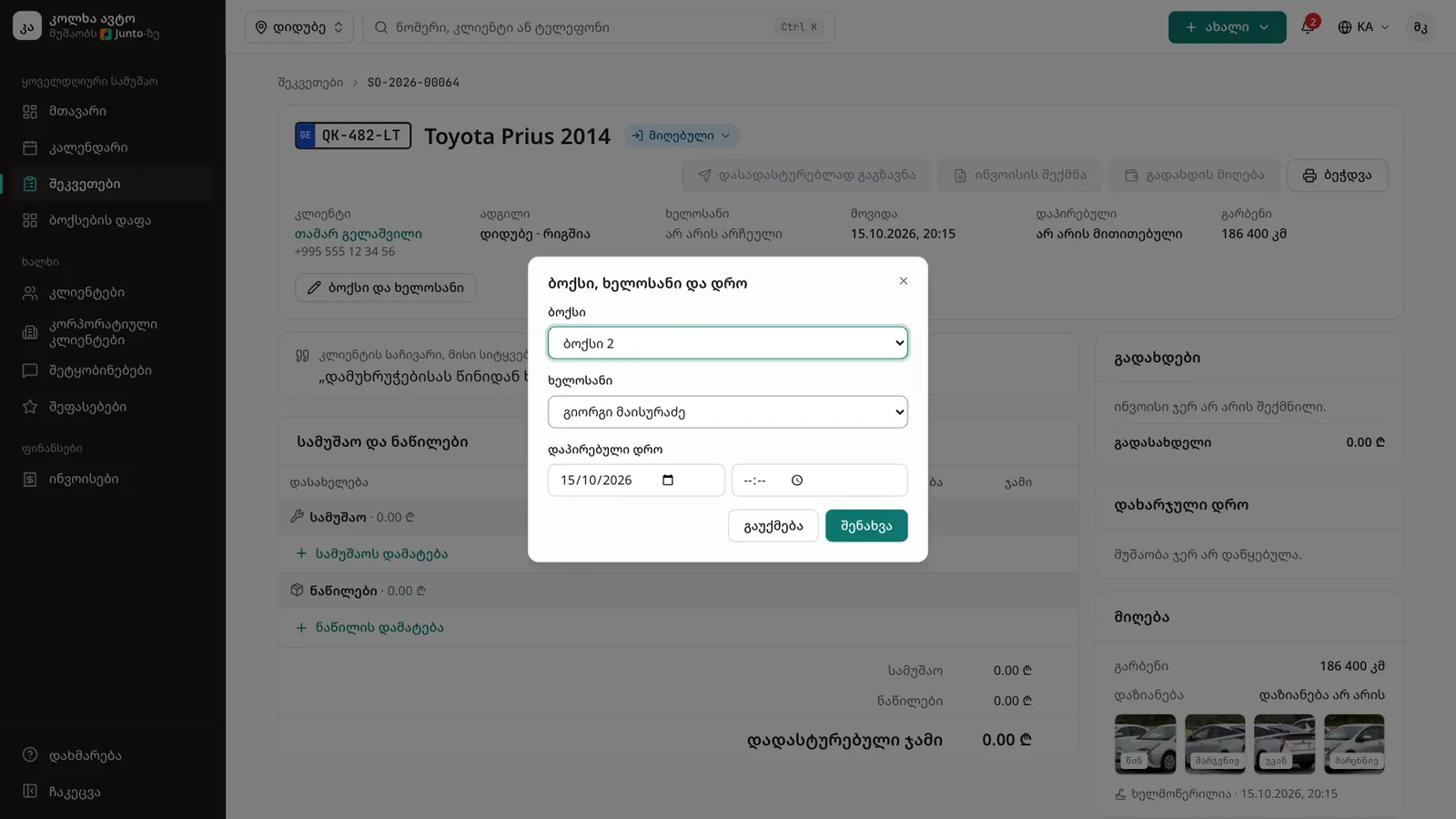The height and width of the screenshot is (819, 1456).
Task: Click the შენახვა save button
Action: click(x=865, y=526)
